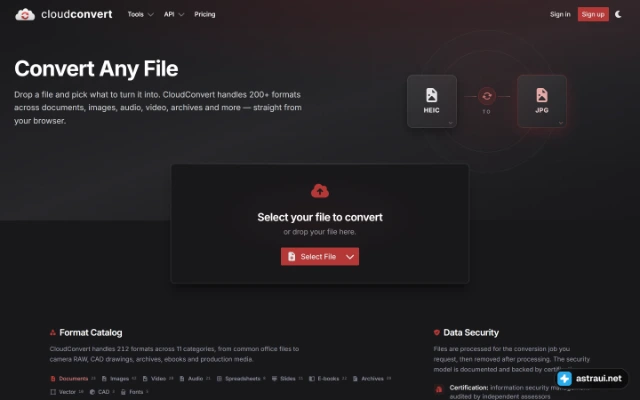
Task: Click the 'Data Security' heading
Action: (471, 333)
